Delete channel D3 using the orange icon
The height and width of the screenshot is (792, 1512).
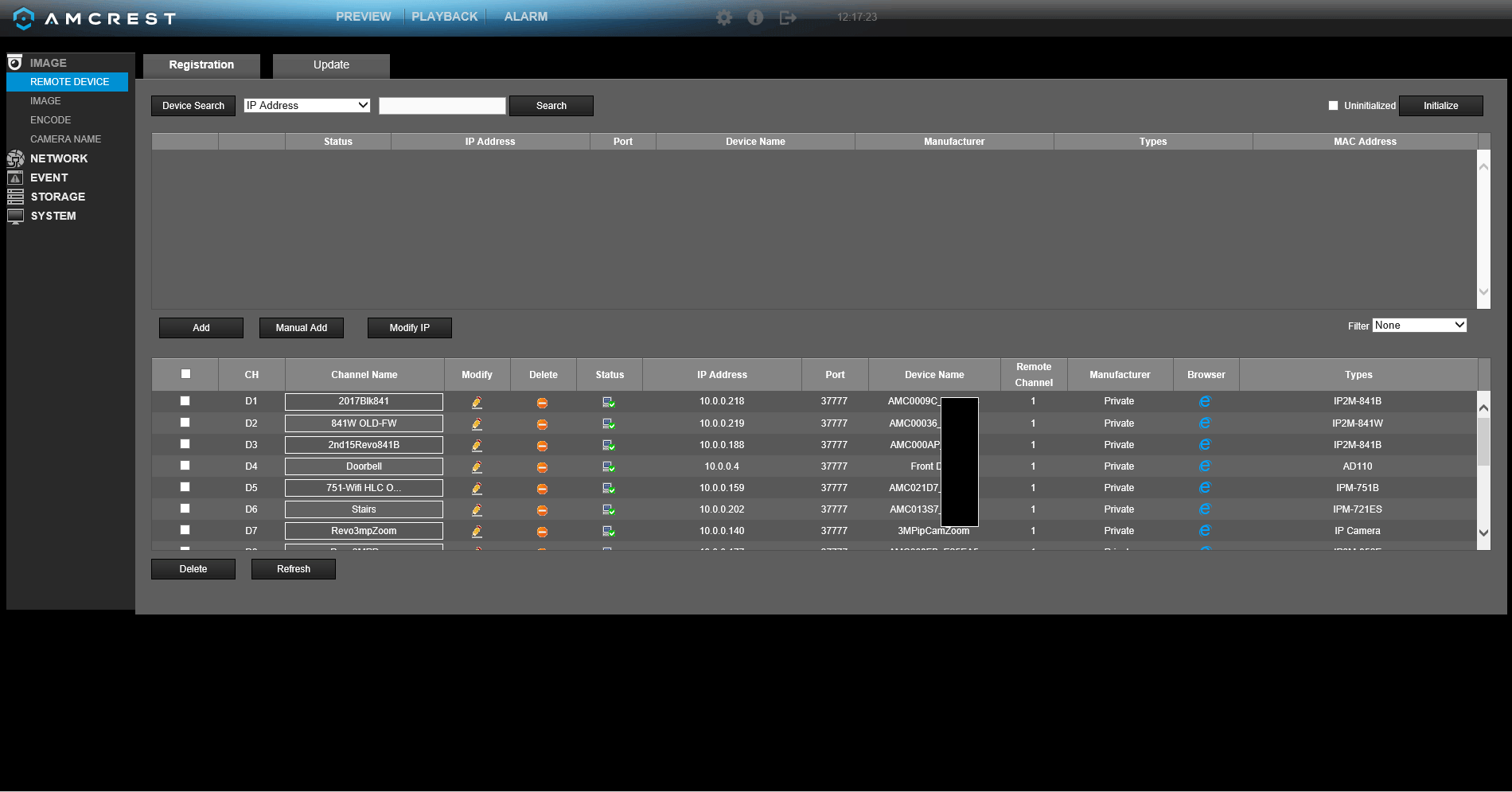(x=542, y=446)
